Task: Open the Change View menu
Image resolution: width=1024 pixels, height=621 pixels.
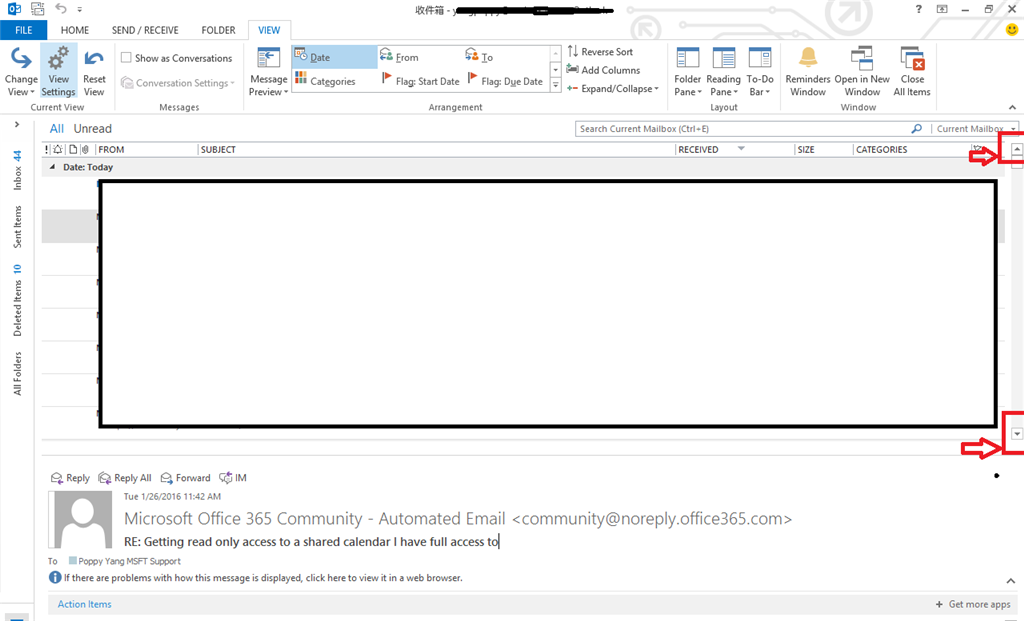Action: click(21, 72)
